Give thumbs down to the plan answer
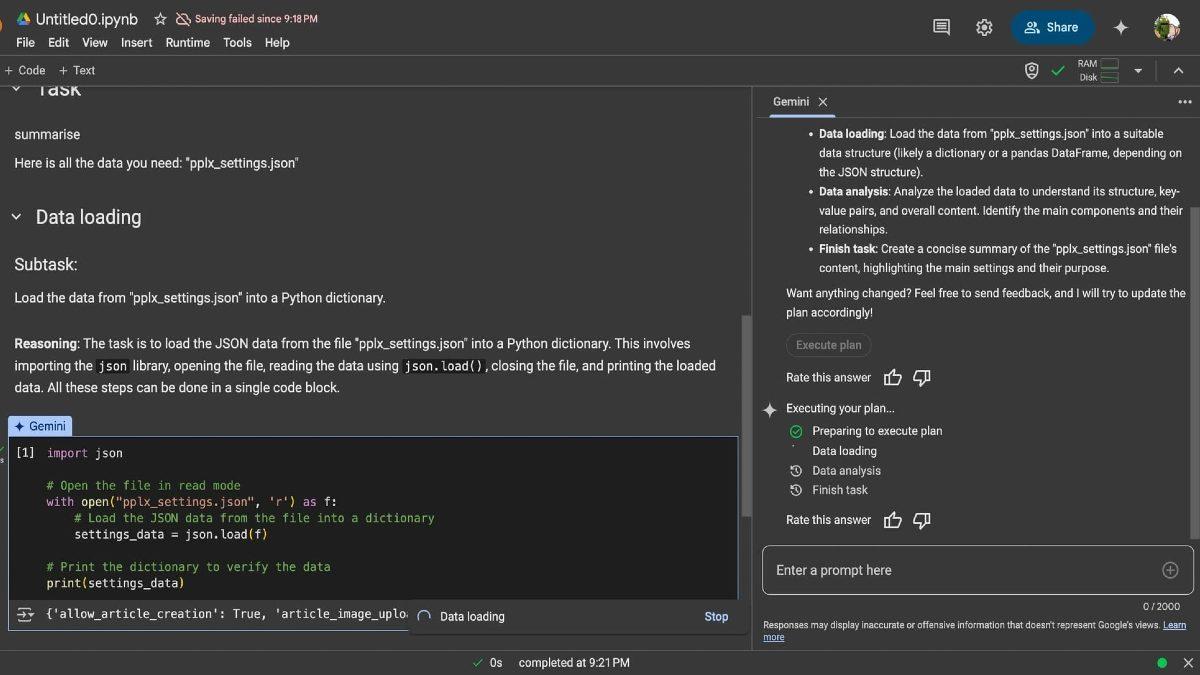Screen dimensions: 1200x675 [x=922, y=377]
